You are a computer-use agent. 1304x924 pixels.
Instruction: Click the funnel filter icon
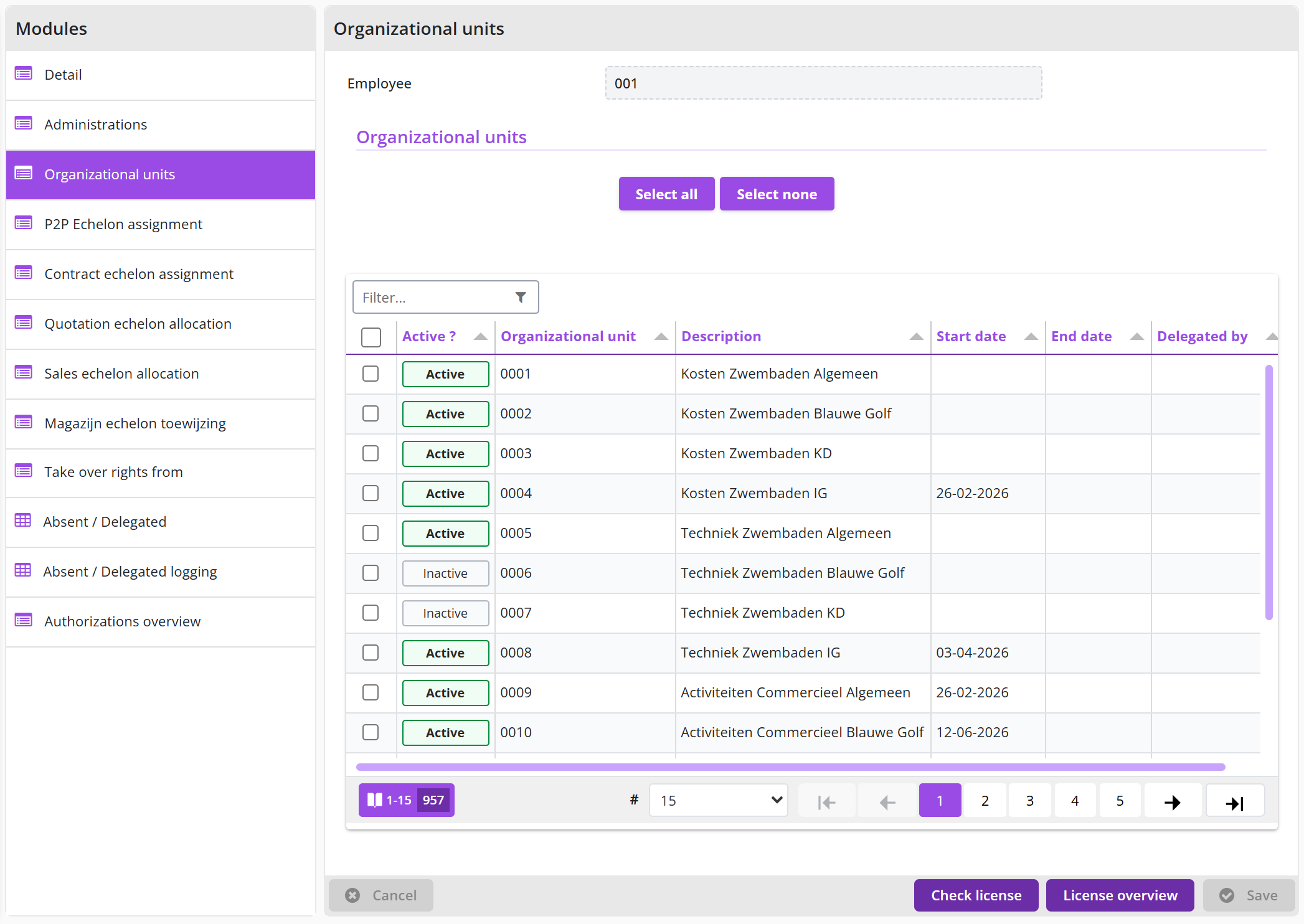[x=521, y=298]
